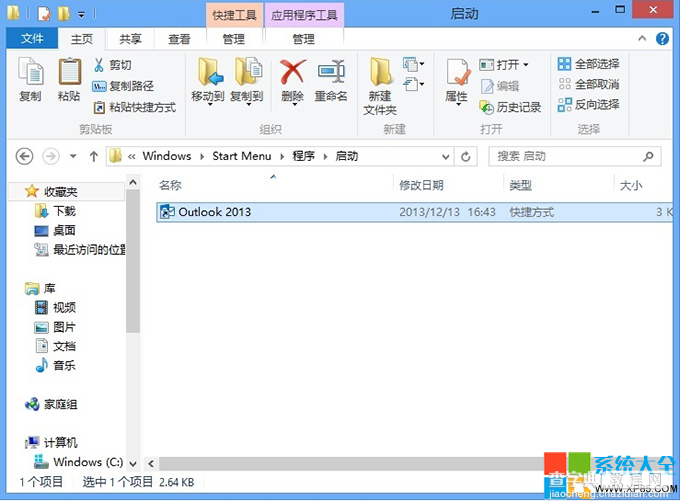The height and width of the screenshot is (501, 680).
Task: Sort by the Size (大小) column header
Action: coord(631,186)
